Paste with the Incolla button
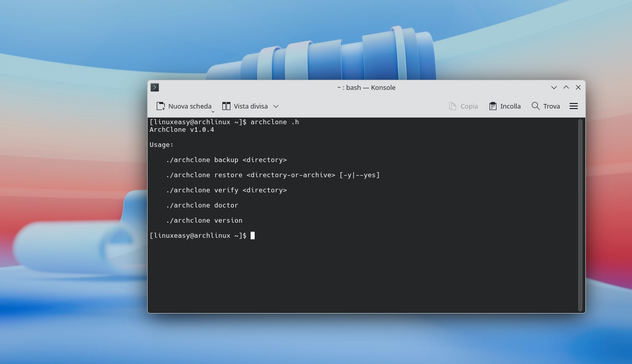 [x=505, y=106]
